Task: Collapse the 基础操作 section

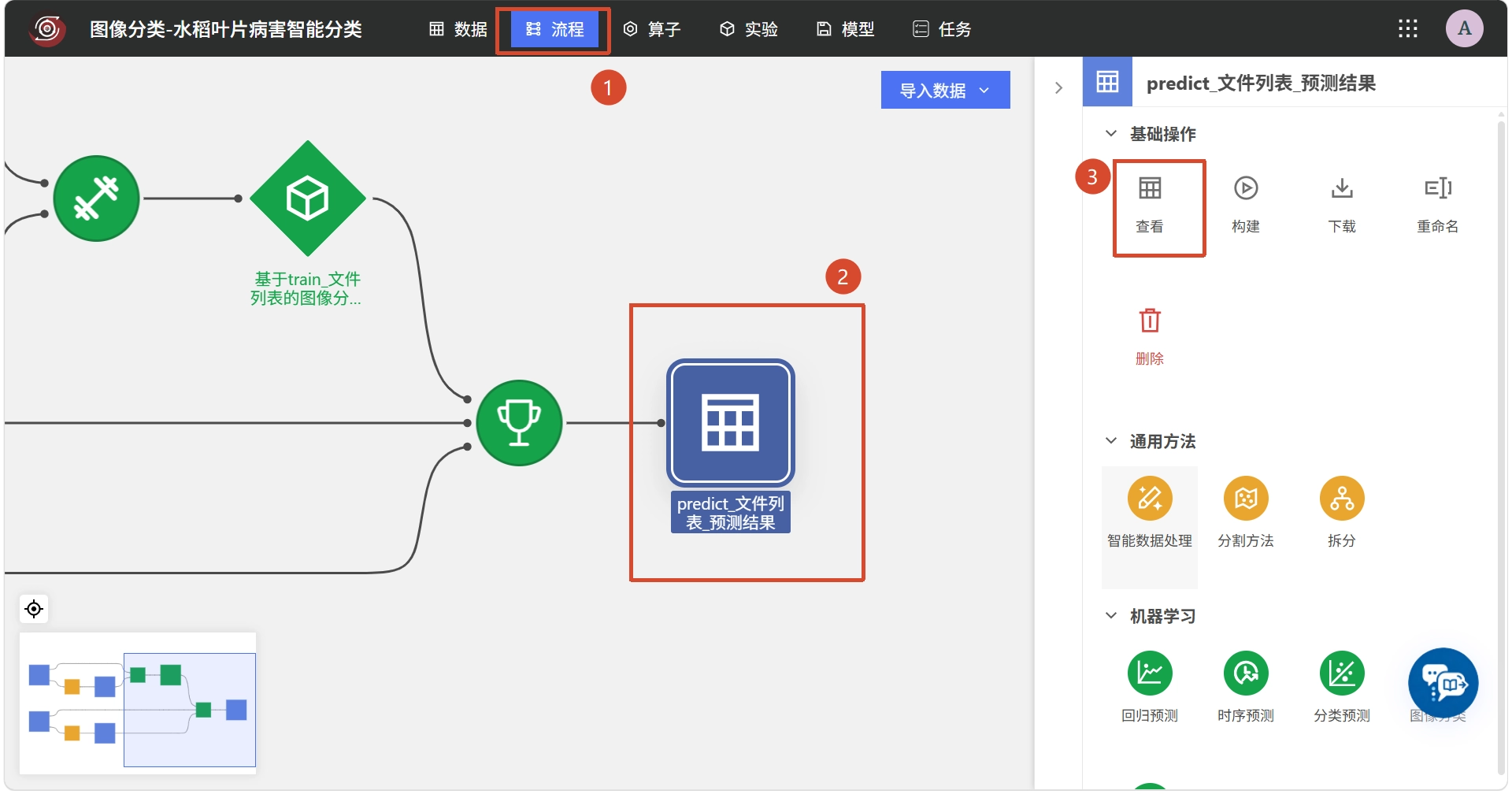Action: coord(1111,133)
